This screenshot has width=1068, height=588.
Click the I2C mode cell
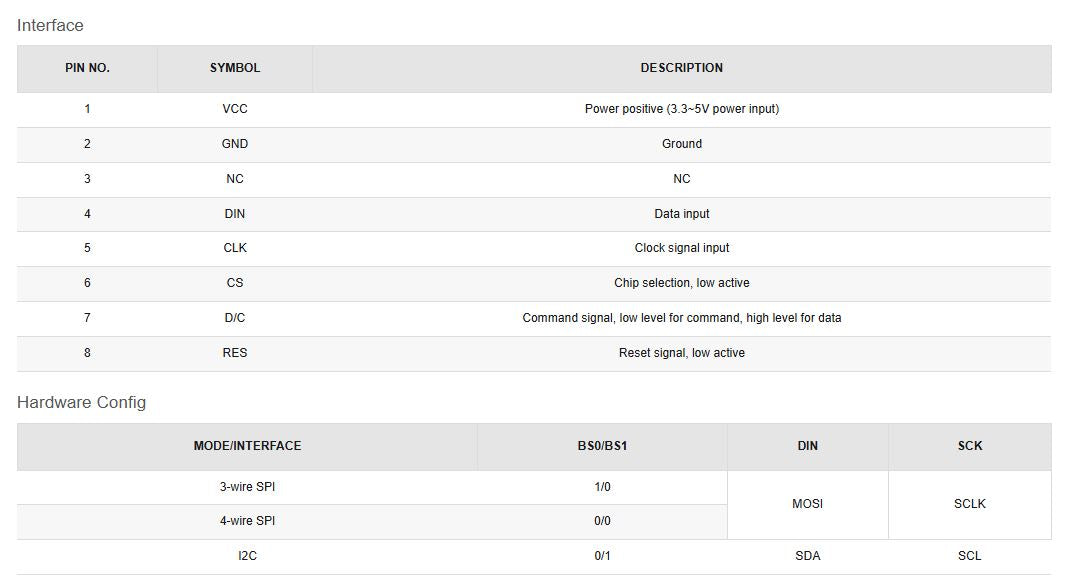pyautogui.click(x=247, y=556)
